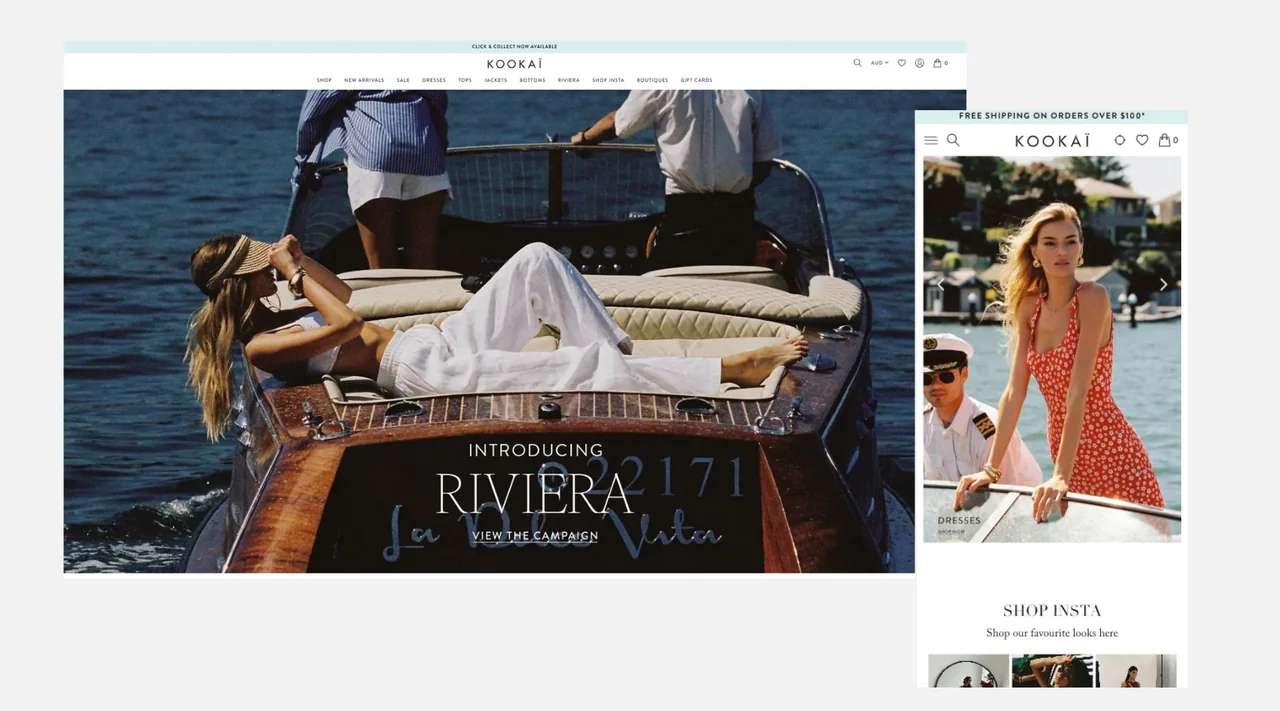This screenshot has height=711, width=1280.
Task: Open the RIVIERA menu item
Action: pos(569,80)
